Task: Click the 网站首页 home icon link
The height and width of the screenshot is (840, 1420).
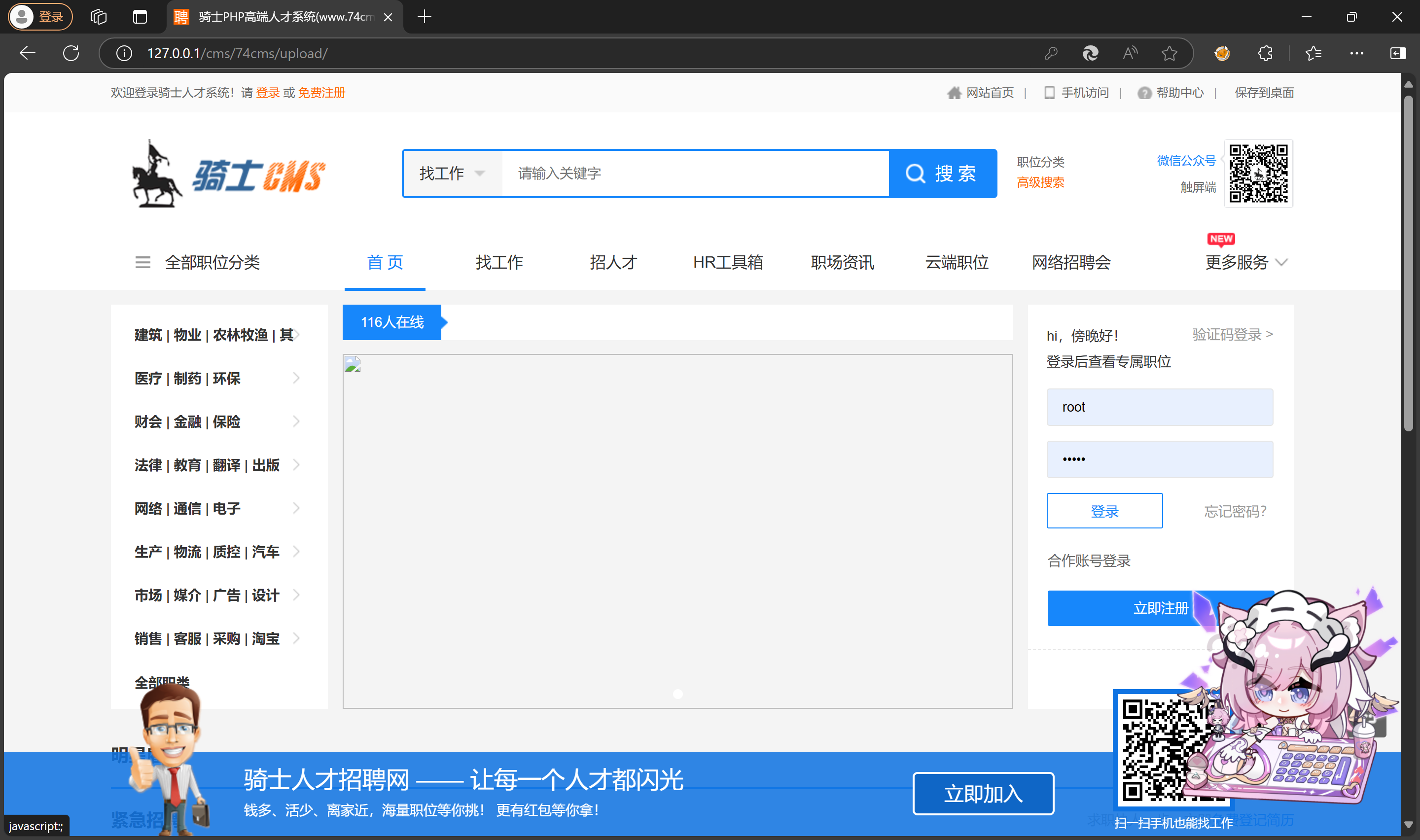Action: pyautogui.click(x=980, y=92)
